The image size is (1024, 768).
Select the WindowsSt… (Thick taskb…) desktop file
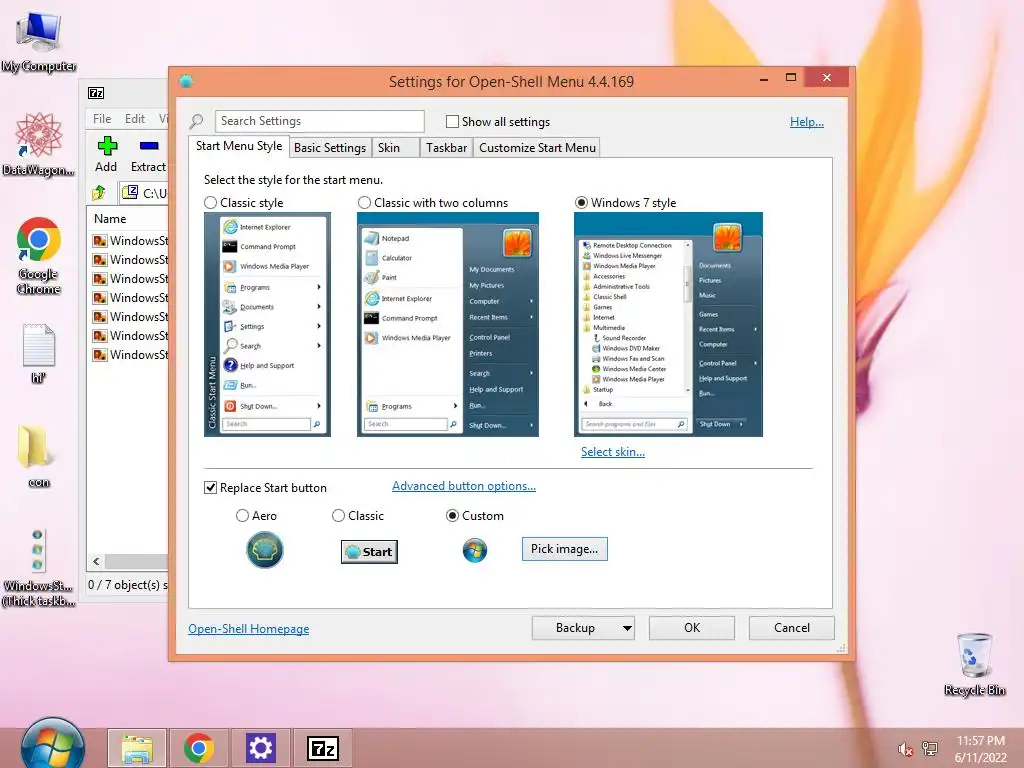click(x=39, y=568)
